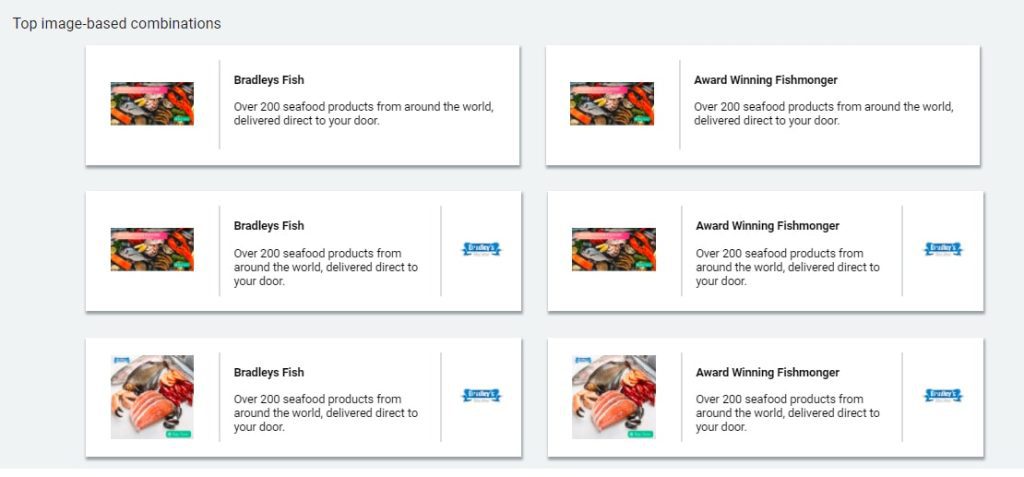Click "Award Winning Fishmonger" headline beside square salmon photo
The height and width of the screenshot is (477, 1024).
pyautogui.click(x=767, y=373)
